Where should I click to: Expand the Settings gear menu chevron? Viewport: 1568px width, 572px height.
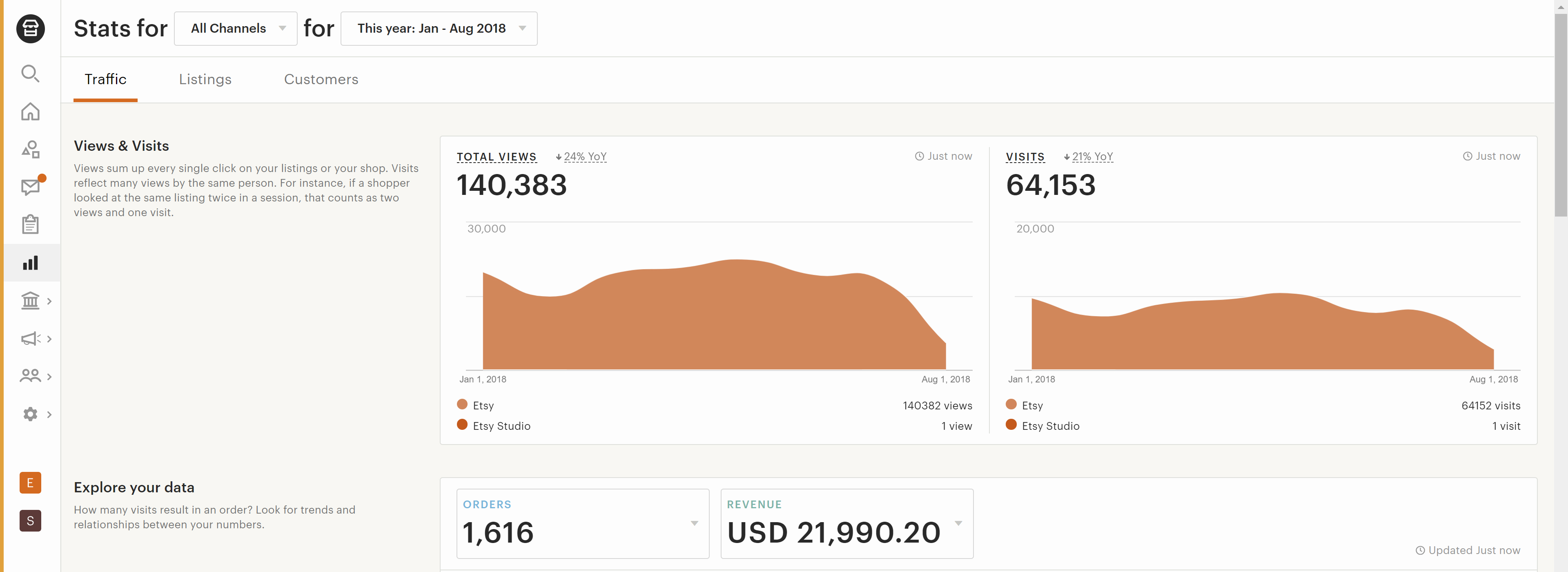point(49,414)
